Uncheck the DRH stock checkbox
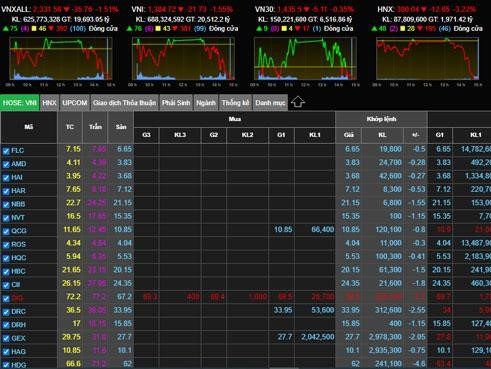Screen dimensions: 491x369 [6, 325]
